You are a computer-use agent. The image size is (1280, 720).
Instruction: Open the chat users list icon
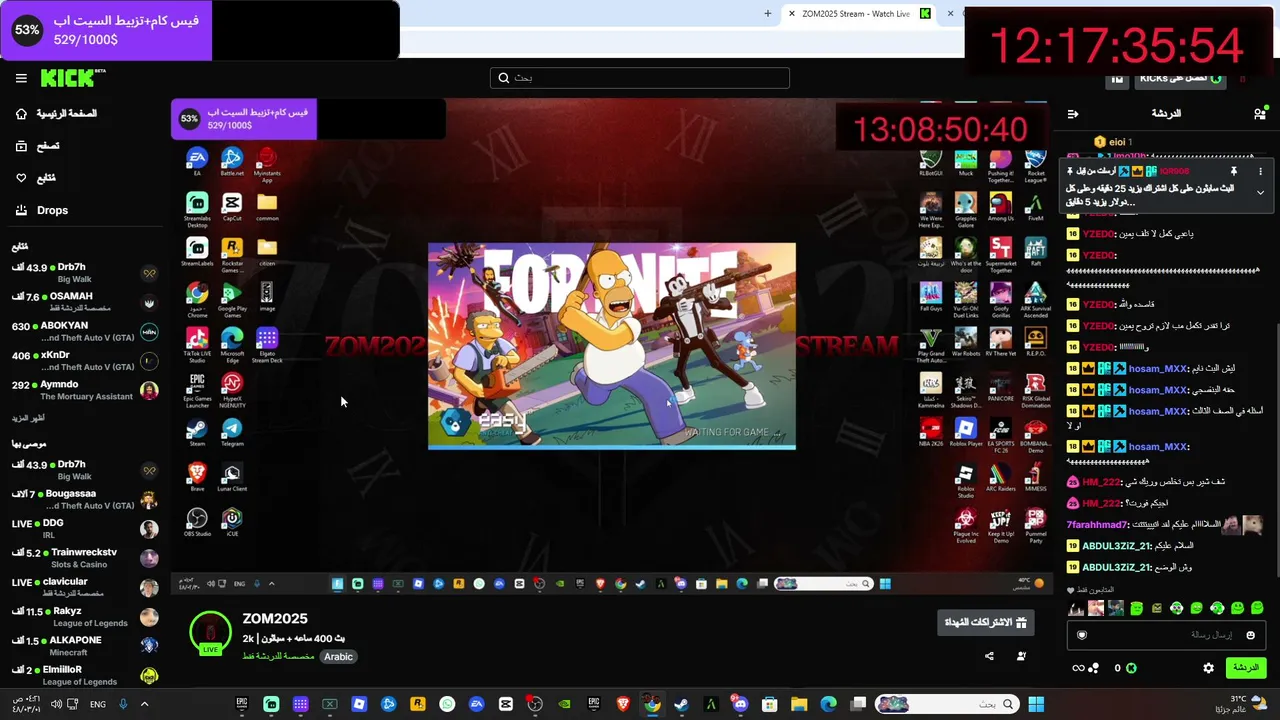click(x=1259, y=114)
